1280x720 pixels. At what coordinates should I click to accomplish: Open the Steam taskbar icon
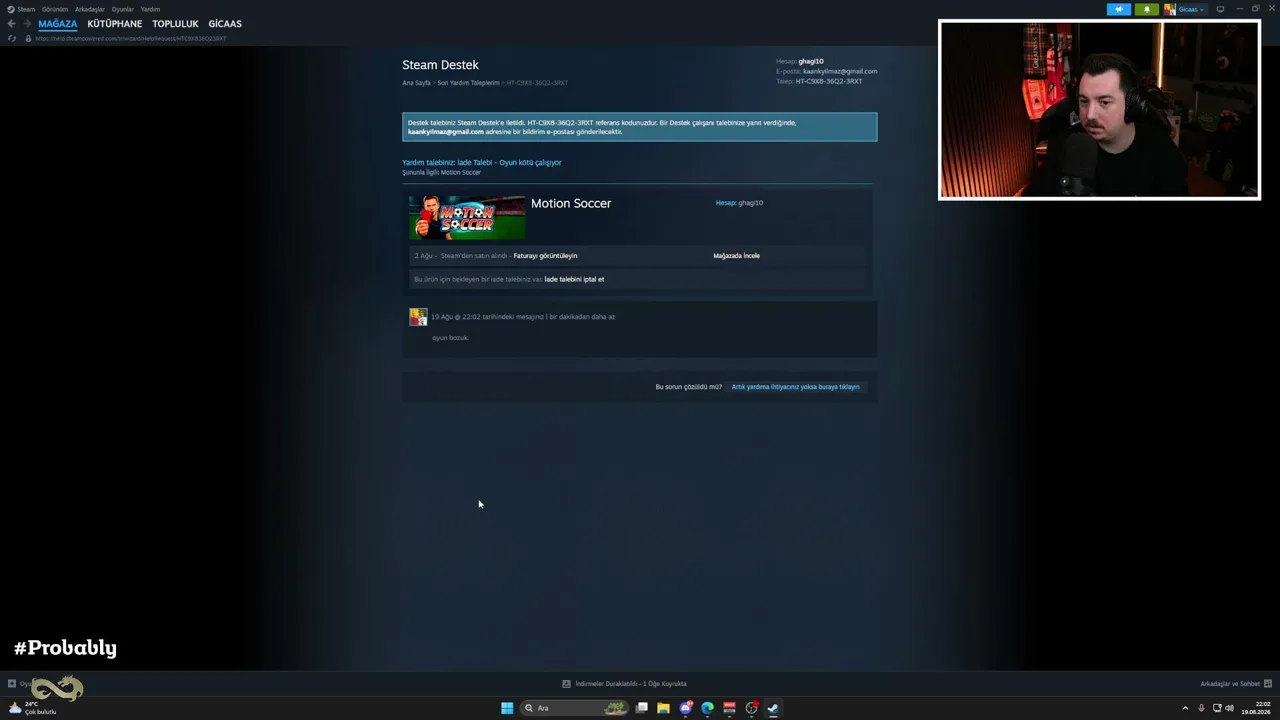click(773, 708)
